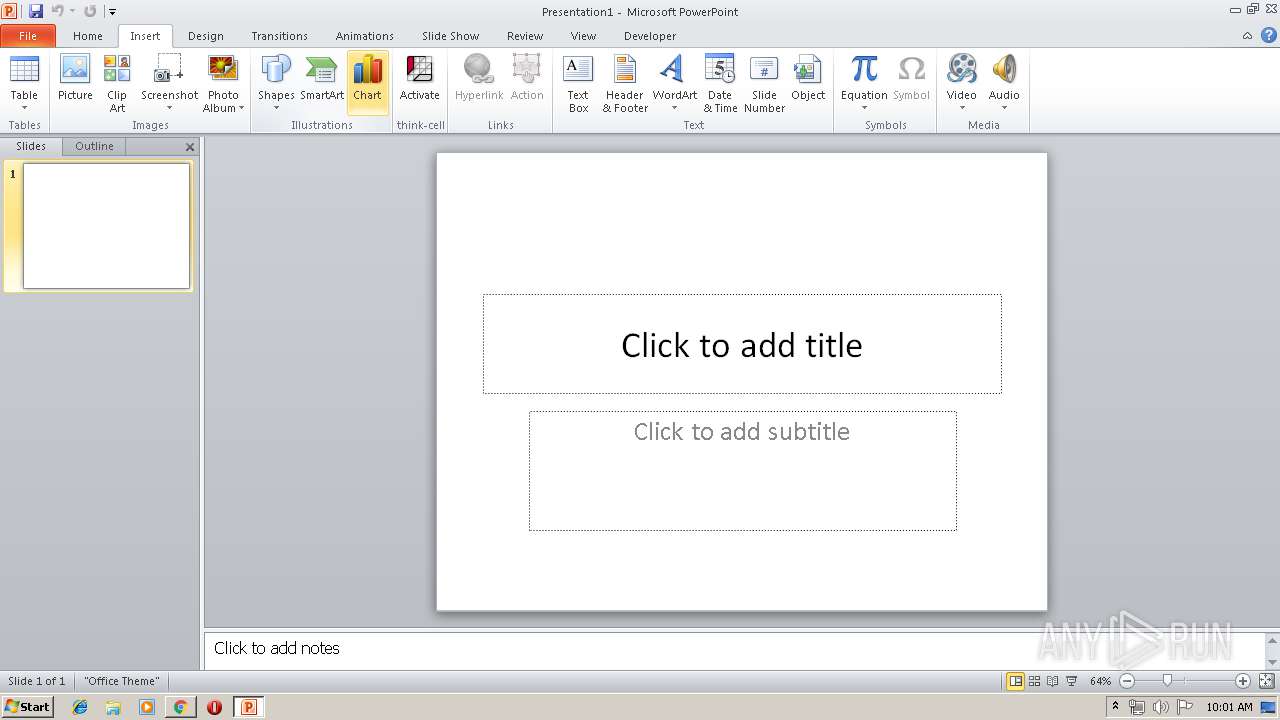Expand the Video dropdown arrow
Screen dimensions: 1280x720
pyautogui.click(x=961, y=108)
